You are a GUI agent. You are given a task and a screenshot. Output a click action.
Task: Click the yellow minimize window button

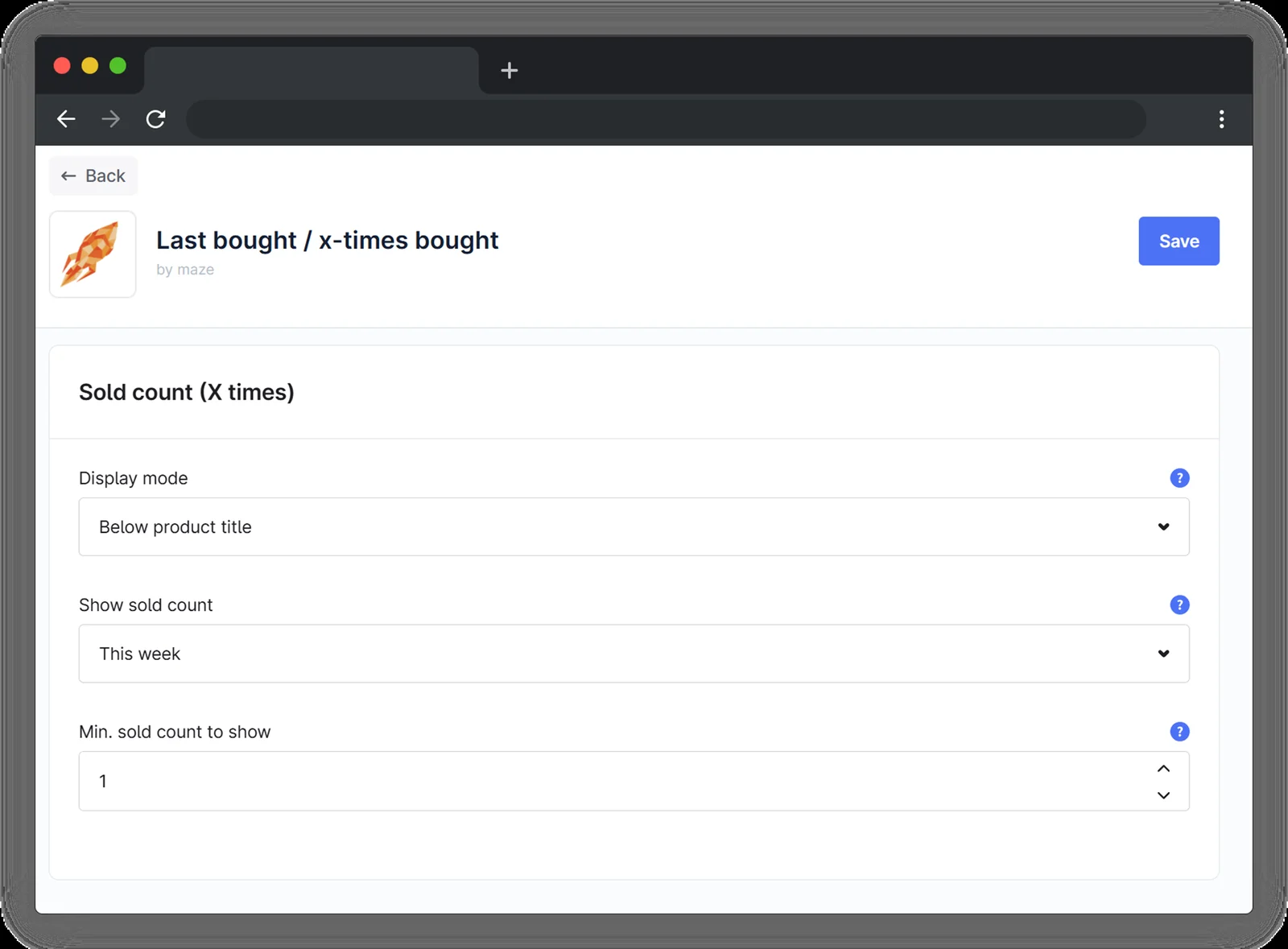pyautogui.click(x=90, y=65)
